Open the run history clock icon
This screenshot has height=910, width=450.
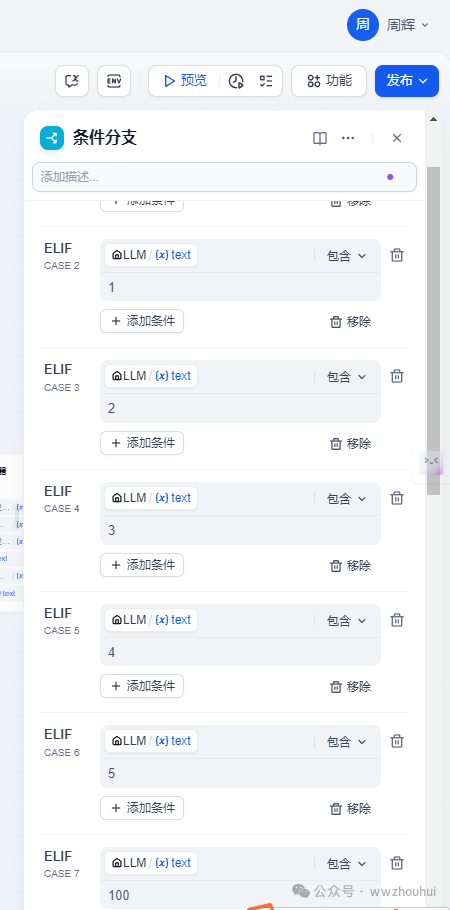[x=236, y=81]
